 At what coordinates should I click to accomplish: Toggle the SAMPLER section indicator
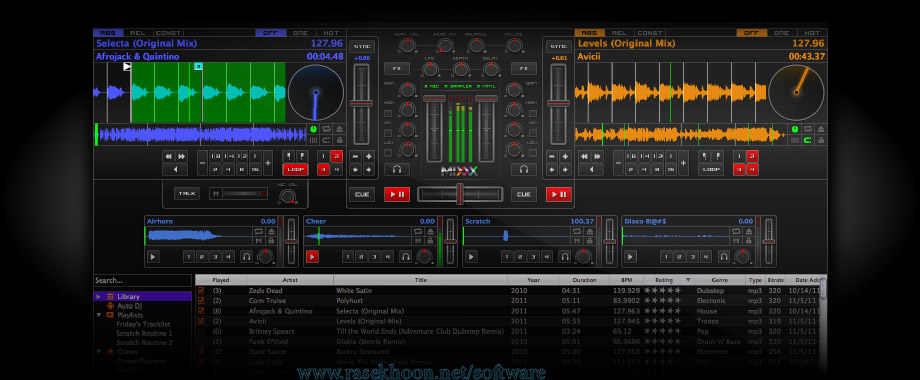[457, 87]
